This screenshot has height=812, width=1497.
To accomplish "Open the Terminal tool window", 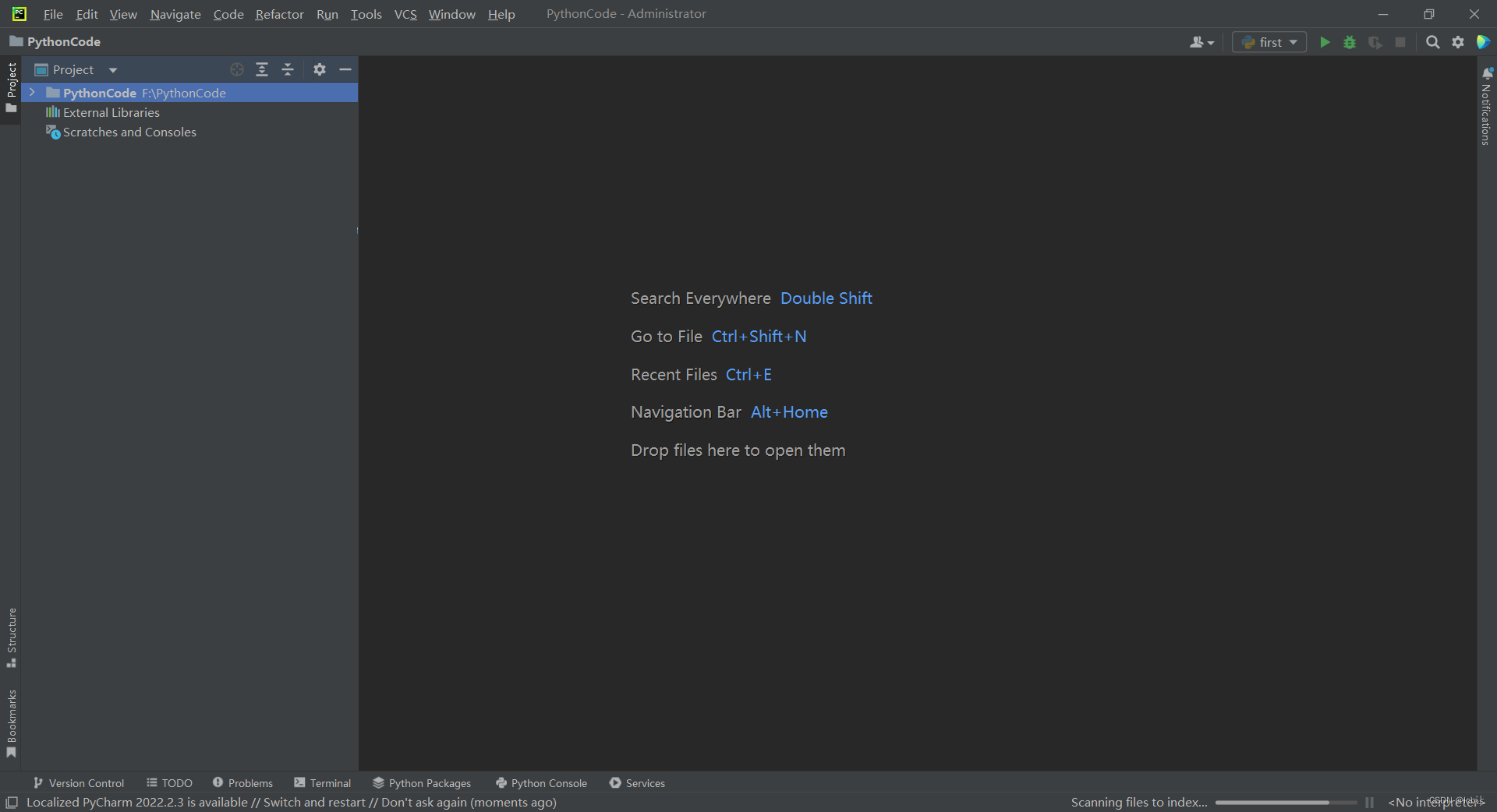I will coord(322,783).
